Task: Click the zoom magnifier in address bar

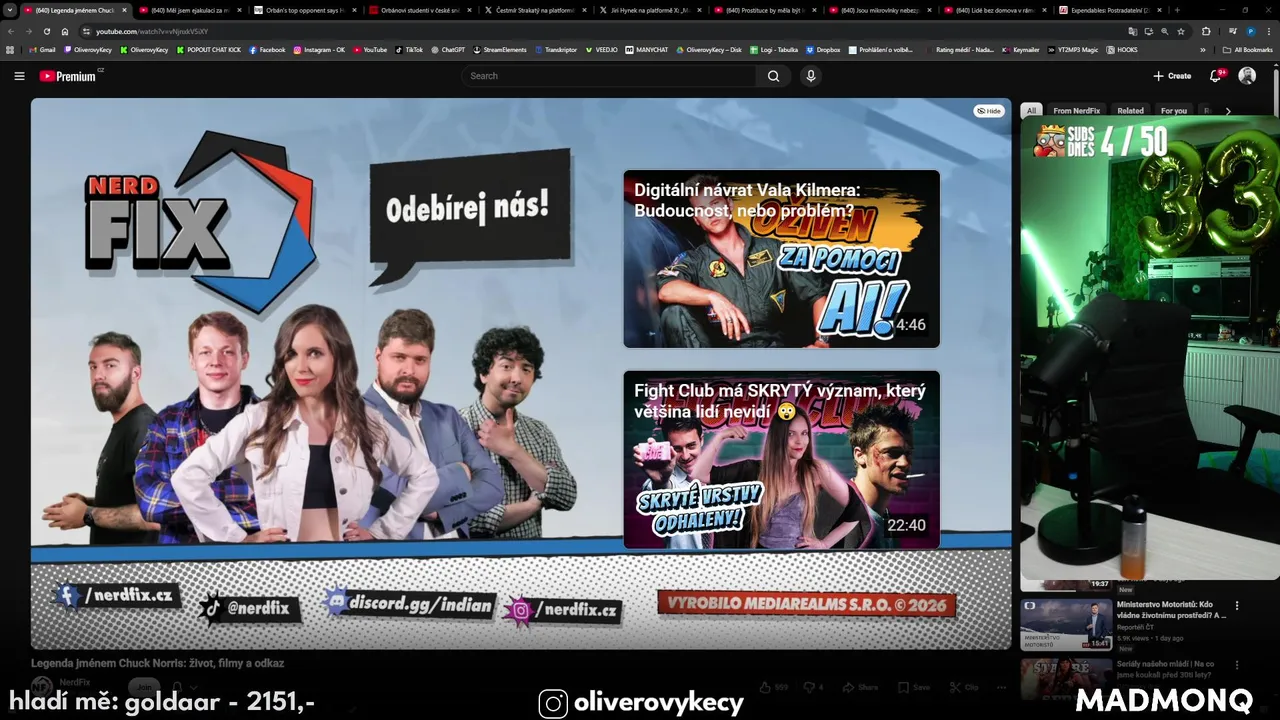Action: (1163, 31)
